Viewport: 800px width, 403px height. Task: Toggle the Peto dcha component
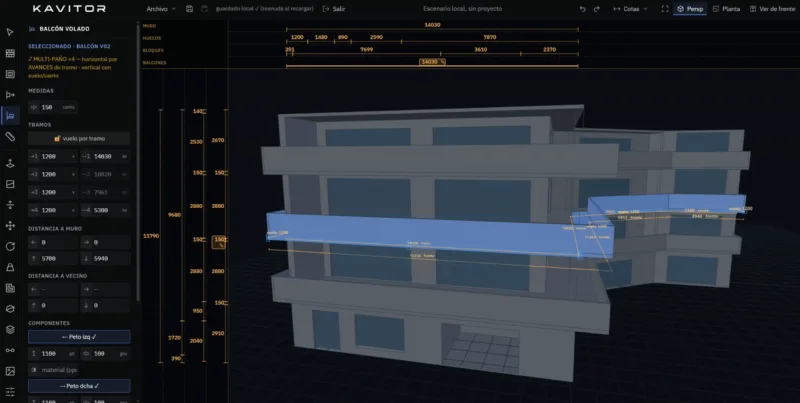pyautogui.click(x=79, y=386)
